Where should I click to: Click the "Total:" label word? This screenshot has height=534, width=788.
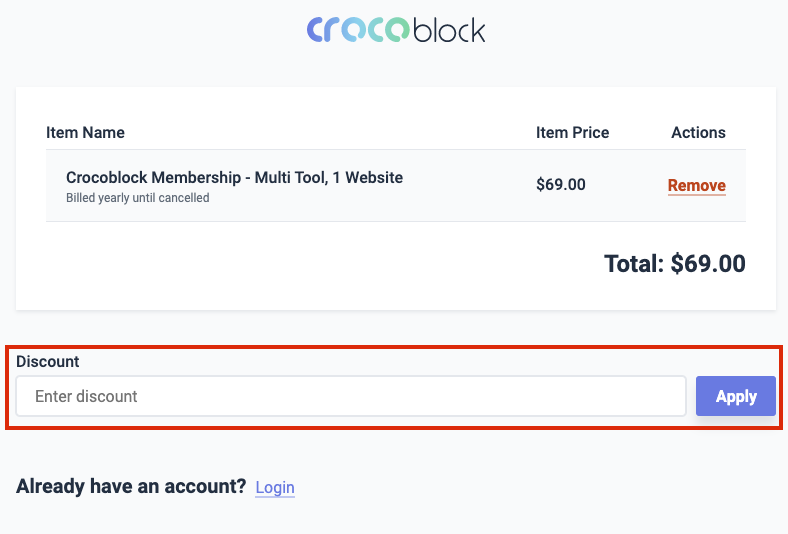634,264
